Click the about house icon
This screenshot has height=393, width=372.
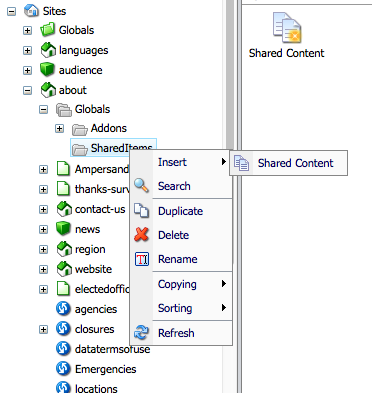[48, 90]
